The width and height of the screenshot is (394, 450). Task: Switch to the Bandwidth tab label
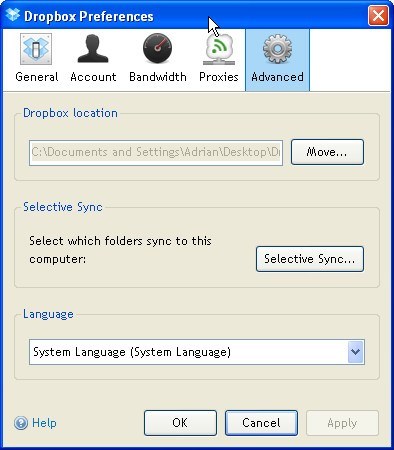click(158, 77)
